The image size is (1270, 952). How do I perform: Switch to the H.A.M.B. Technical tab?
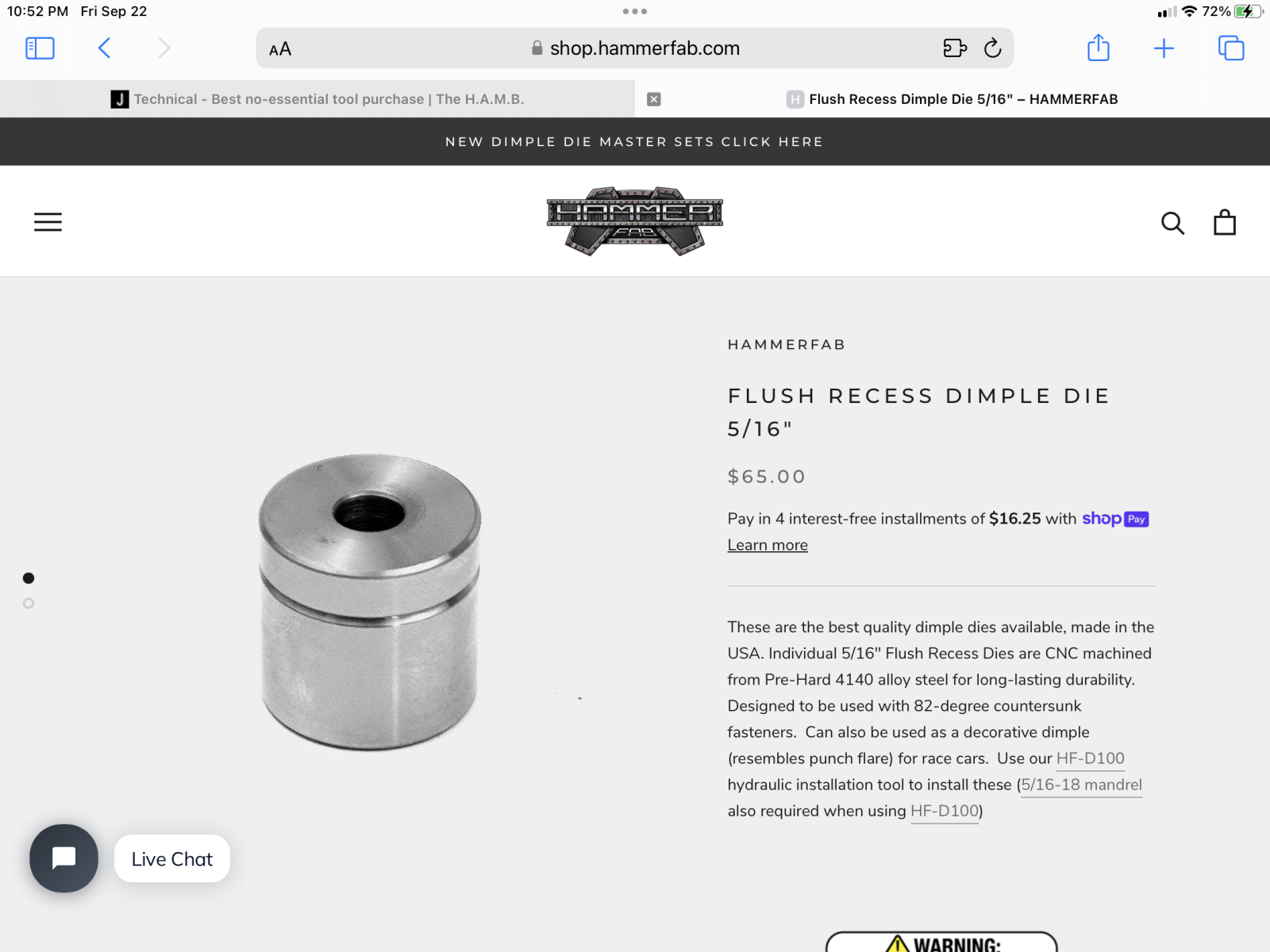coord(317,99)
